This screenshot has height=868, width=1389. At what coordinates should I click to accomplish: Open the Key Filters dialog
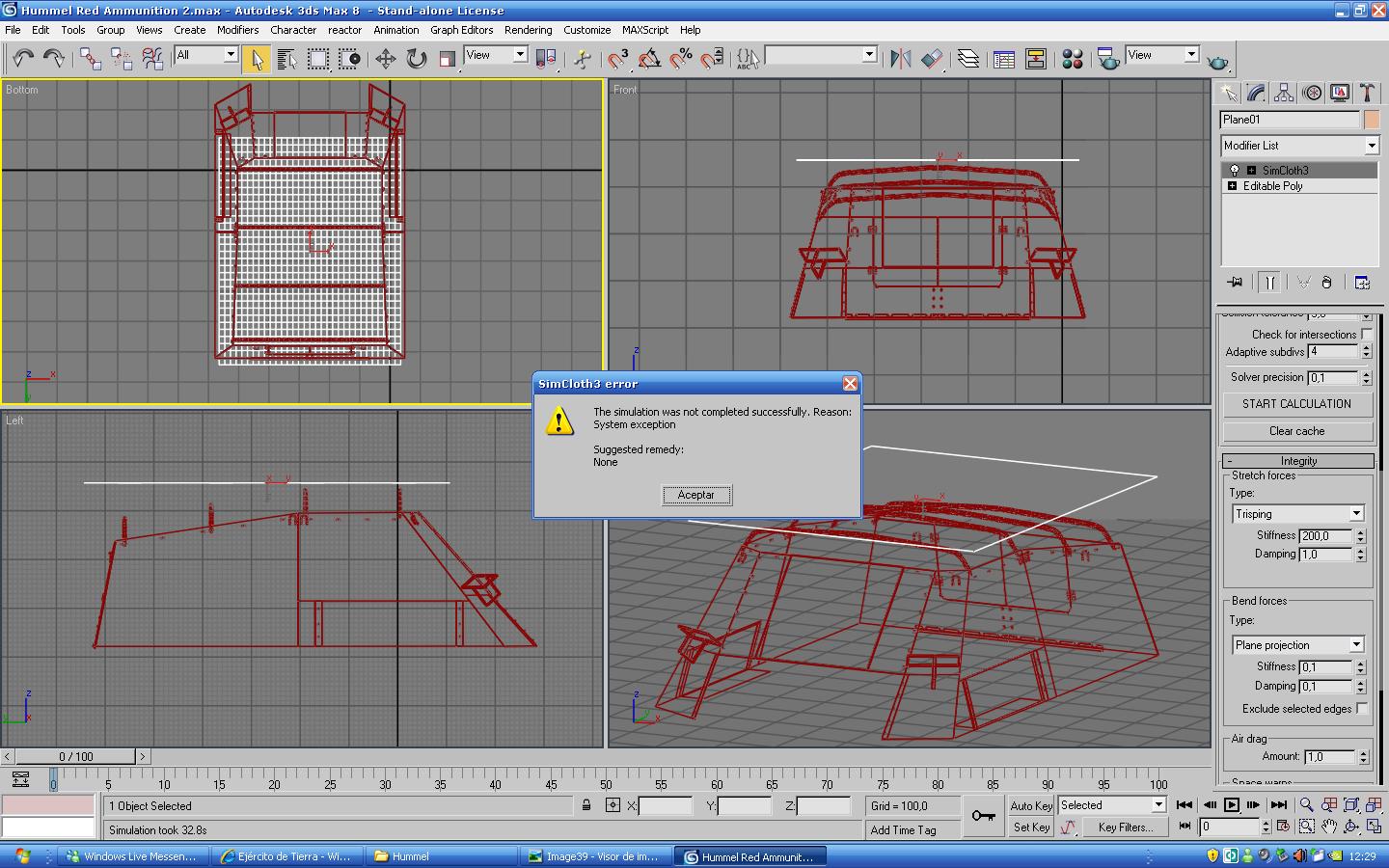point(1125,827)
